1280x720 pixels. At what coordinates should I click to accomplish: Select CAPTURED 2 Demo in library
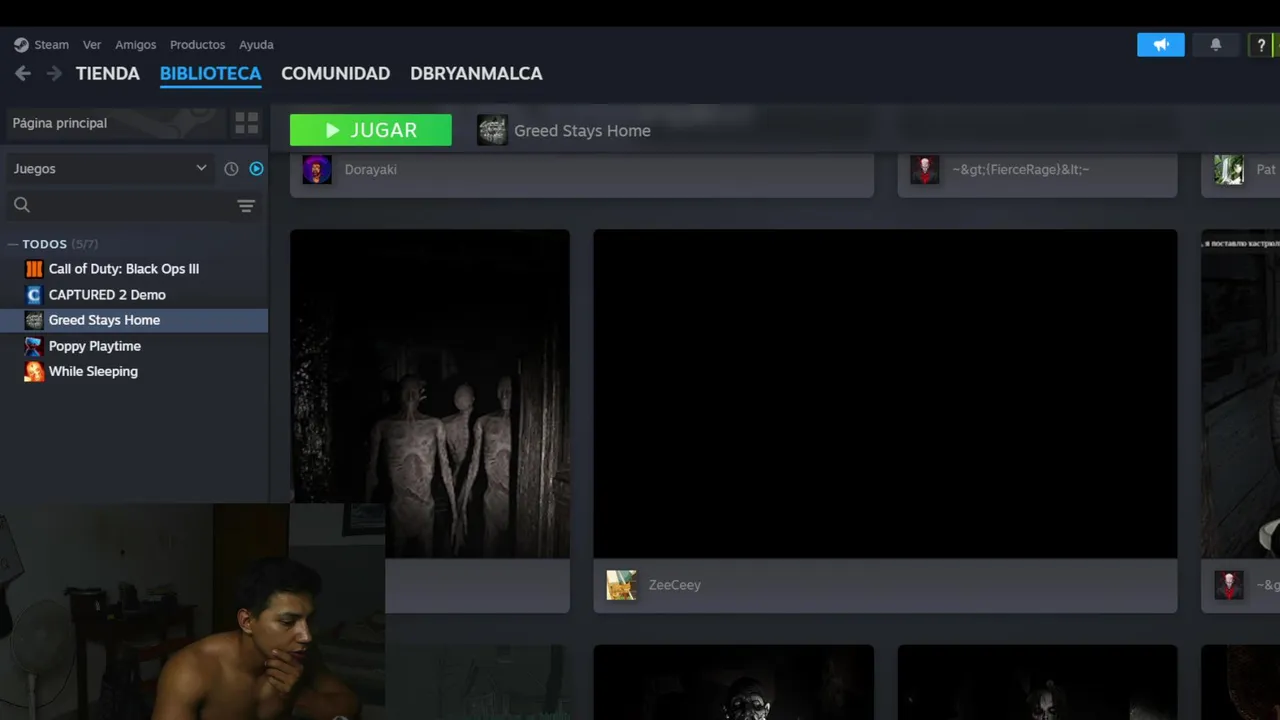point(107,295)
